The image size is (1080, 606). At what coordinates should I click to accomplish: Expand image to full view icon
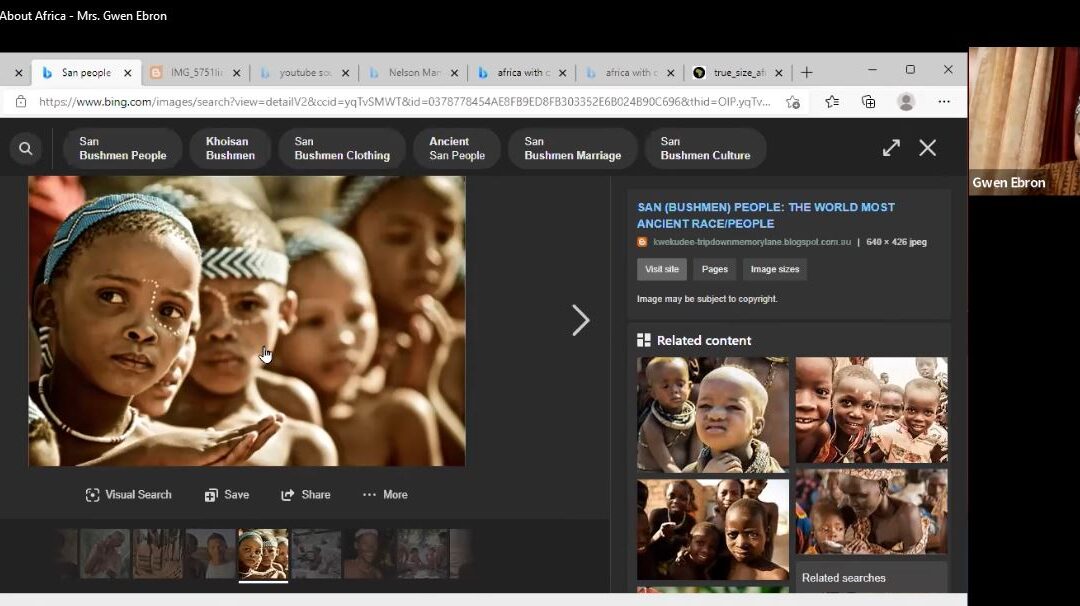[x=891, y=148]
